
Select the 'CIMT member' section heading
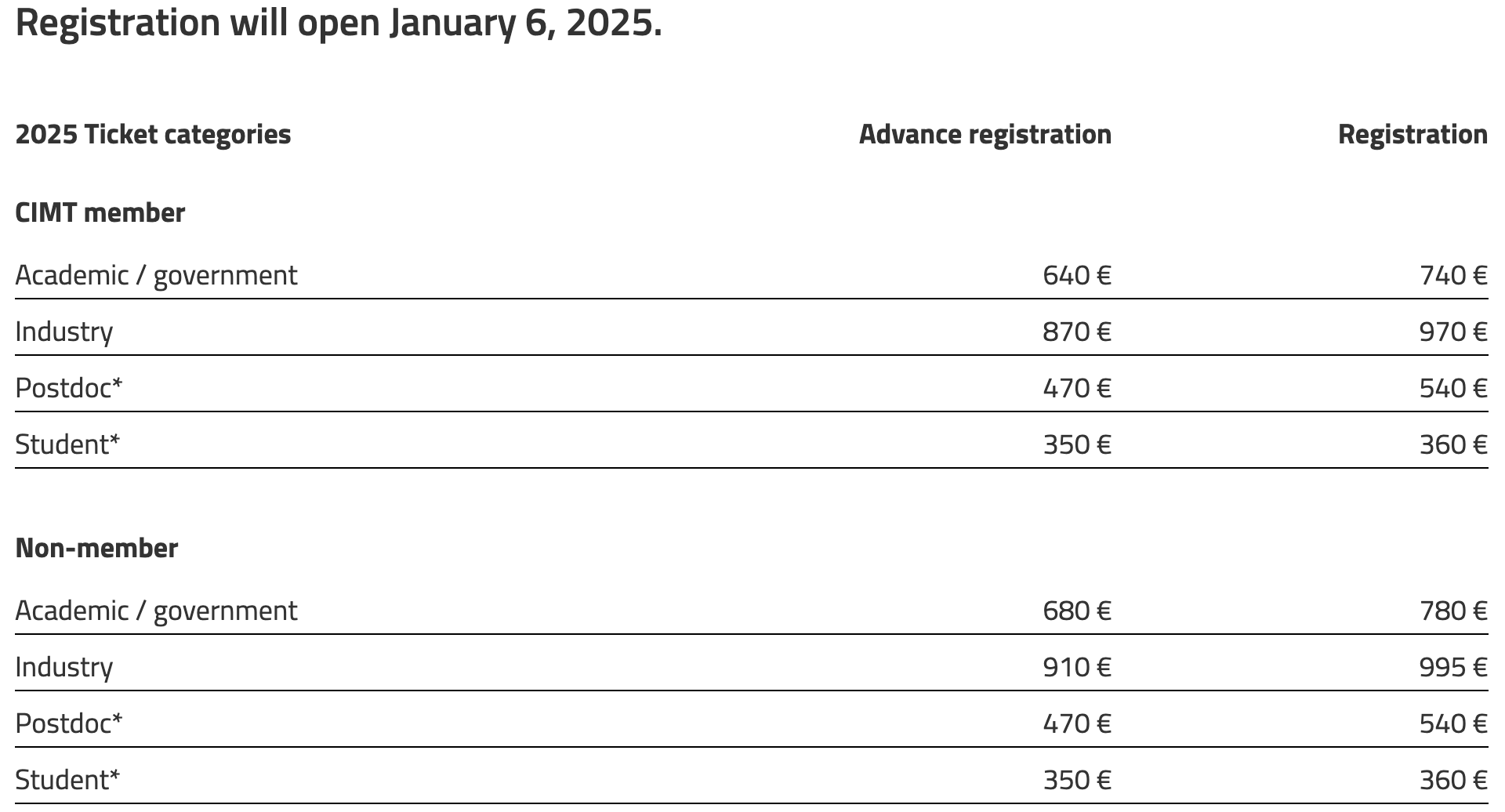[100, 212]
